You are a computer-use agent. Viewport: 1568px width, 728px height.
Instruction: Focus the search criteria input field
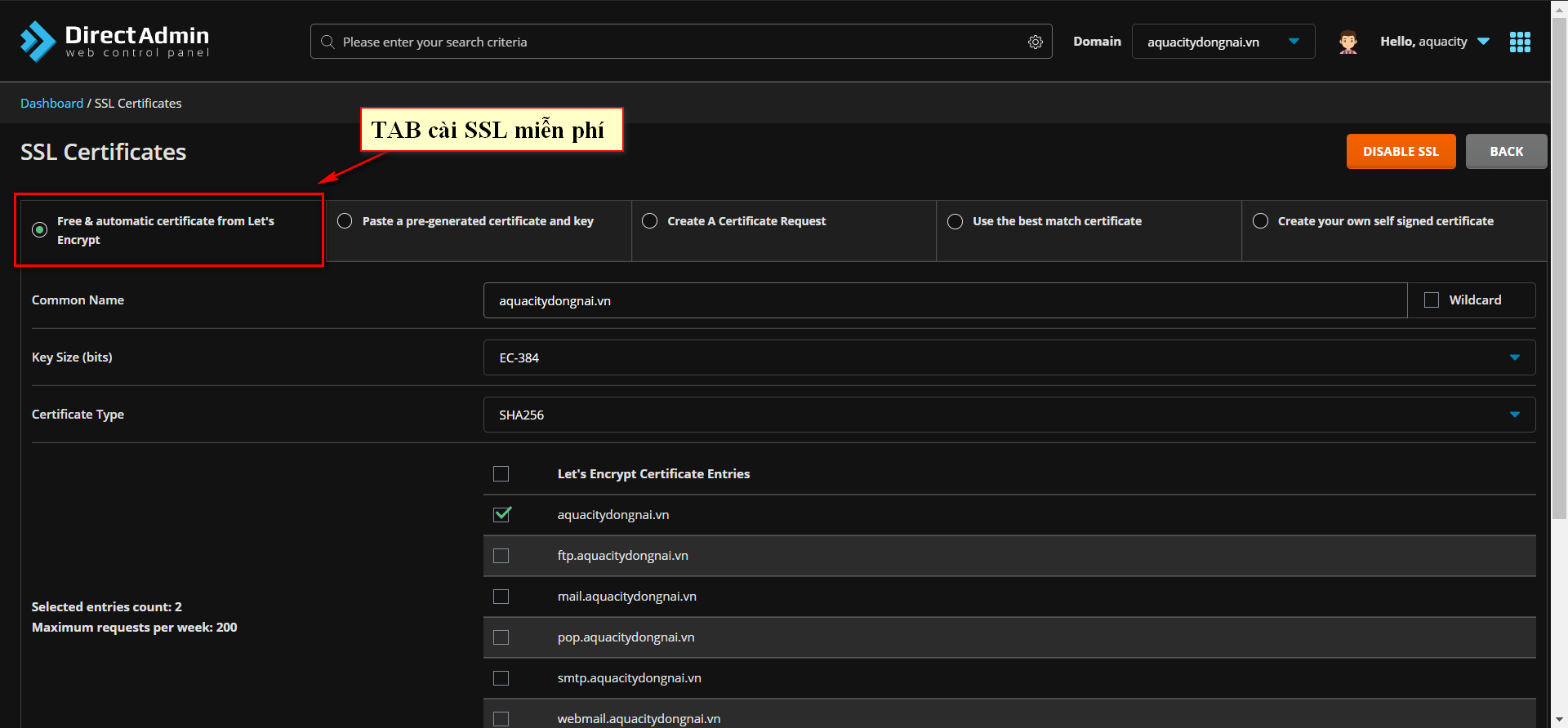(682, 42)
